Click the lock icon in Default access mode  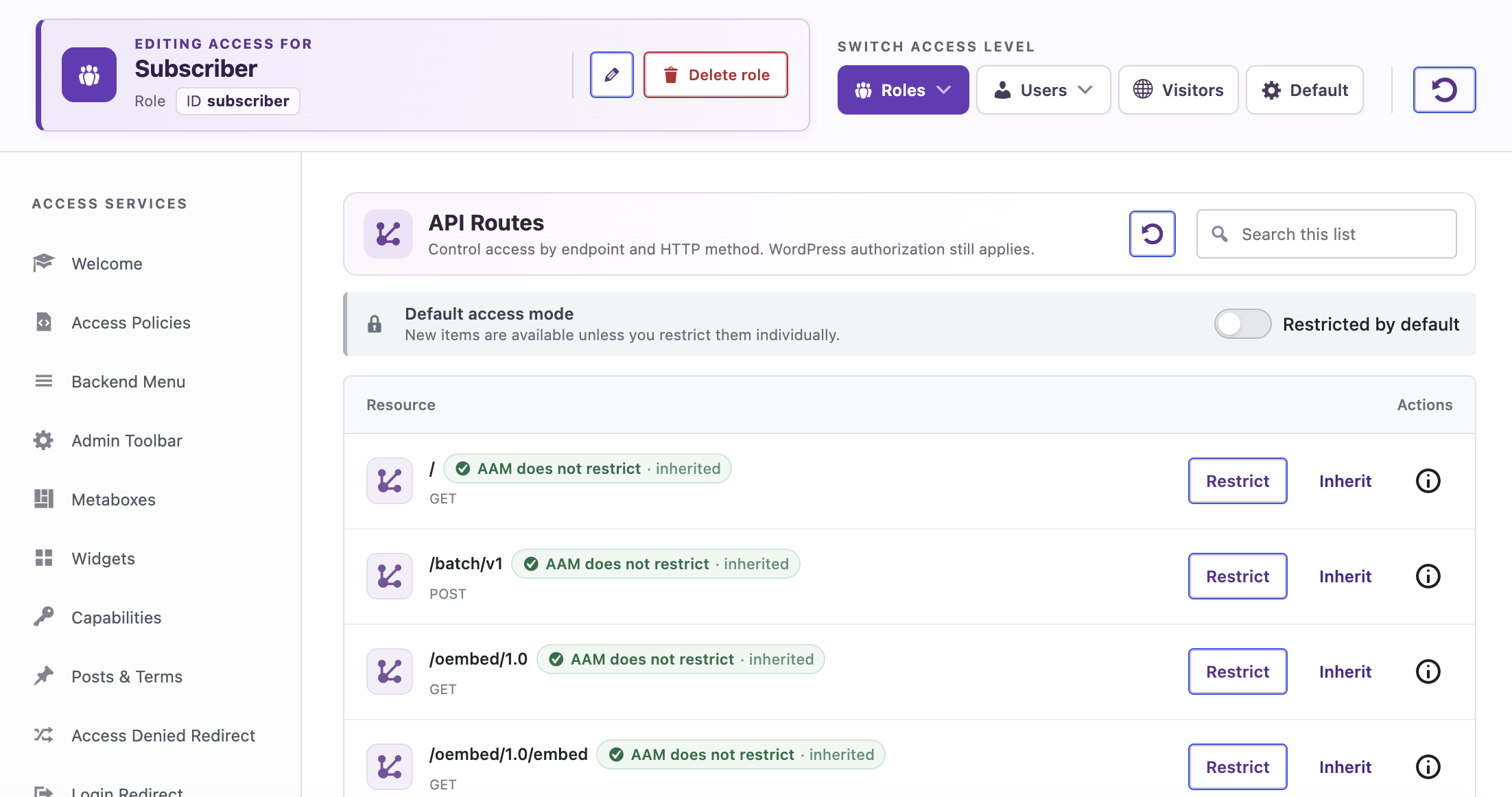click(375, 324)
